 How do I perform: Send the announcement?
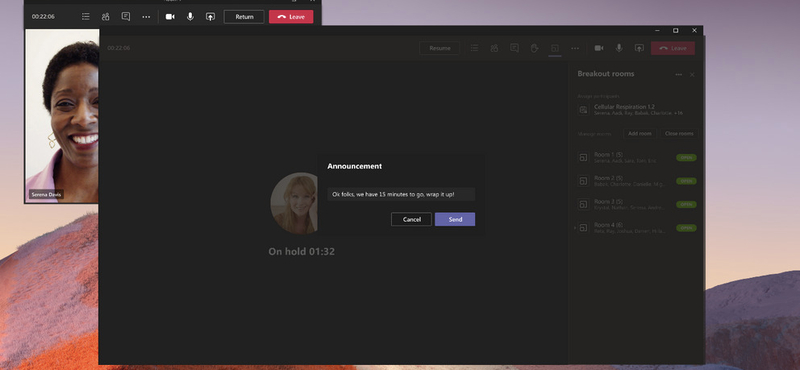click(455, 219)
